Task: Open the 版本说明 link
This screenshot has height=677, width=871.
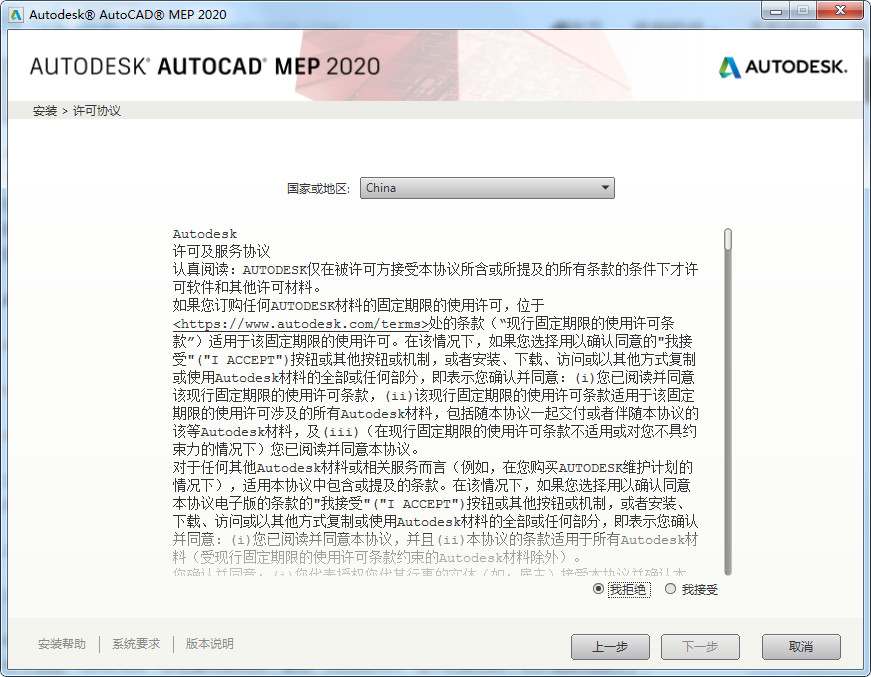Action: coord(209,644)
